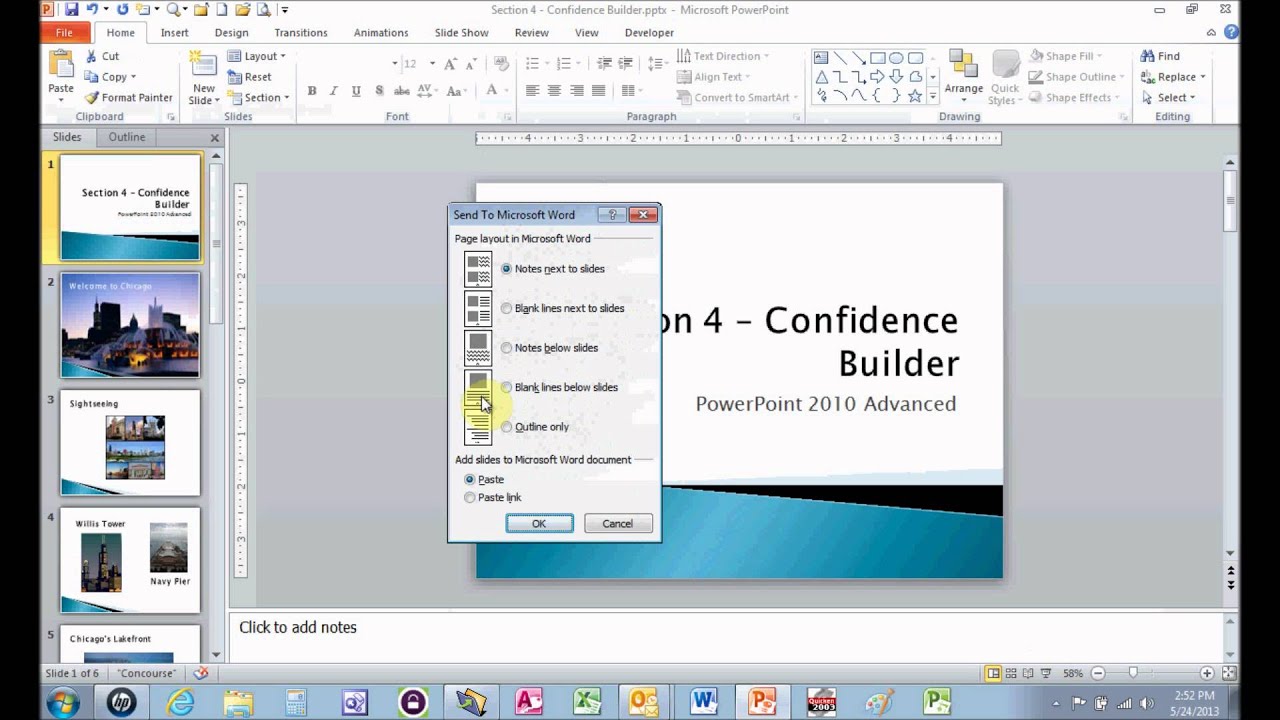Select the 5-point star shape

[x=915, y=96]
